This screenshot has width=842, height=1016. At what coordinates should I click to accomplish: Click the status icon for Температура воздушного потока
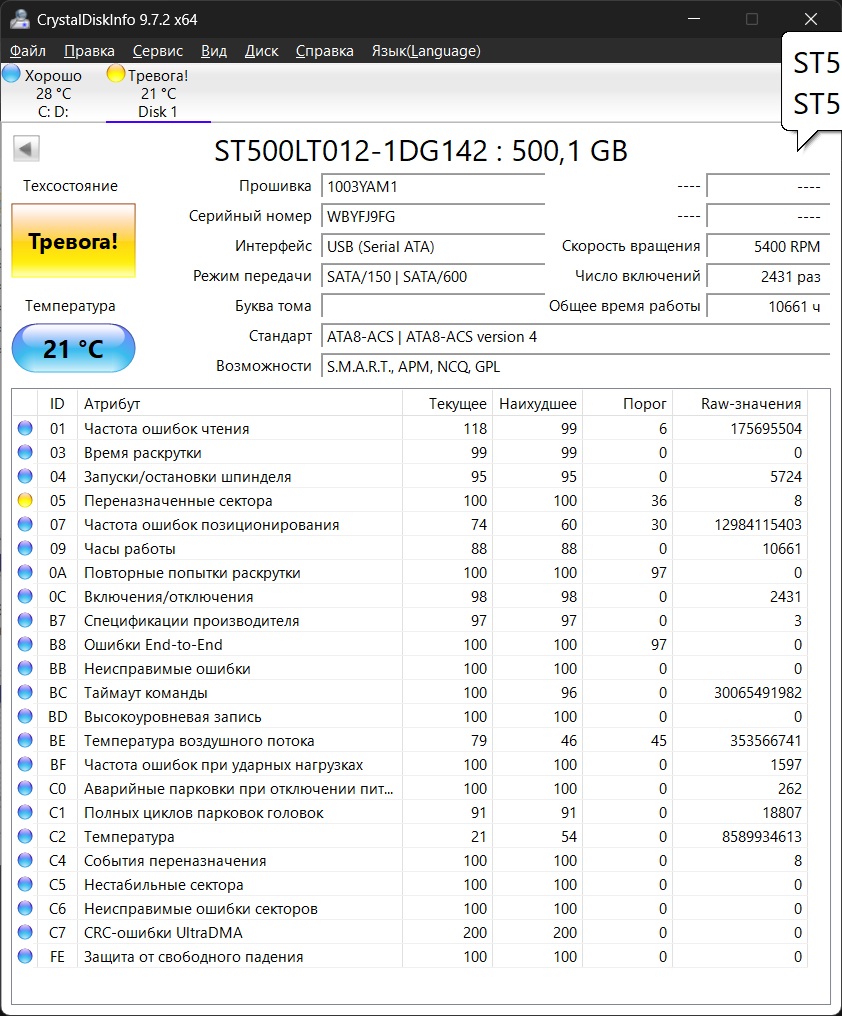point(25,740)
